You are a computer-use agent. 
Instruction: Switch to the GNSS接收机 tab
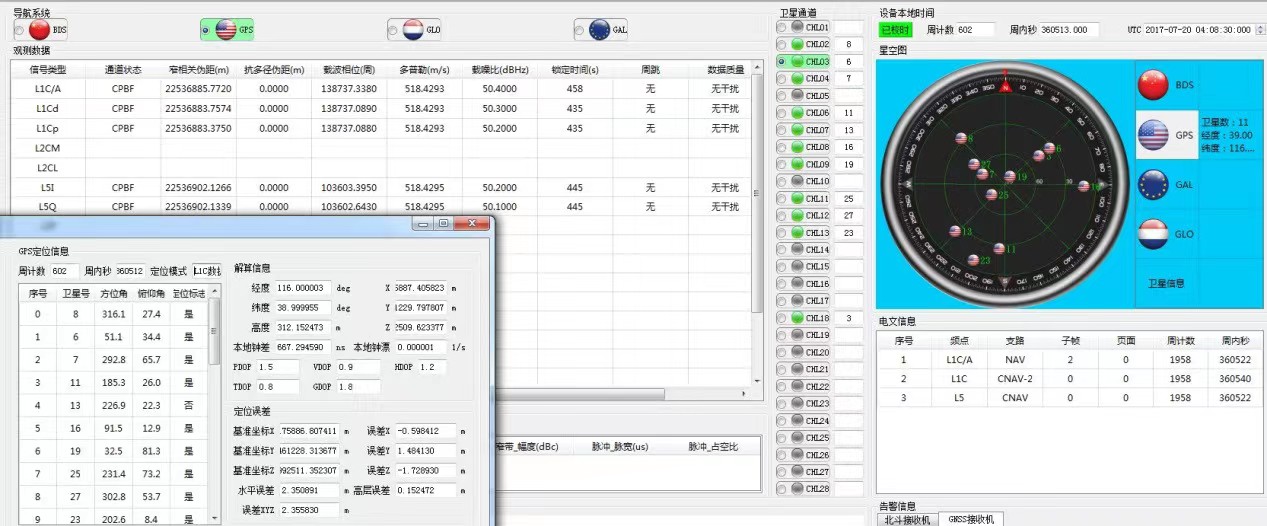pos(970,519)
